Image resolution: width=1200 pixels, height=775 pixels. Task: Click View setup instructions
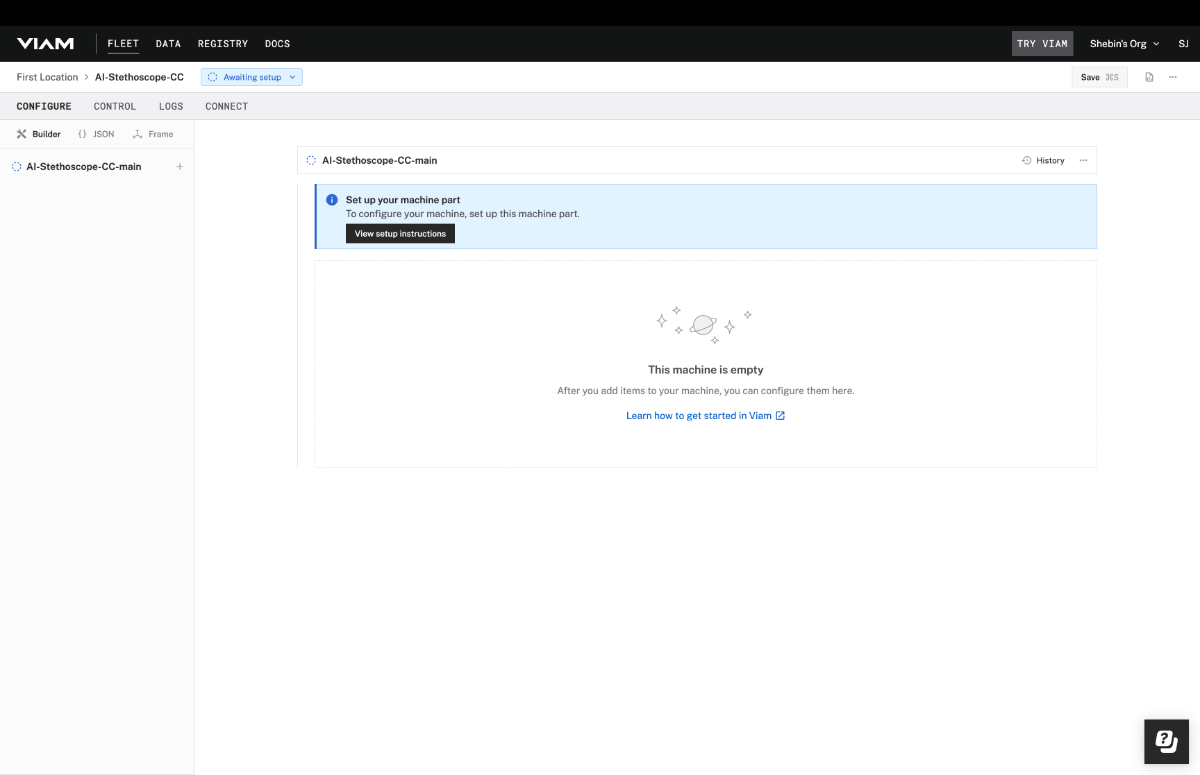click(x=400, y=234)
